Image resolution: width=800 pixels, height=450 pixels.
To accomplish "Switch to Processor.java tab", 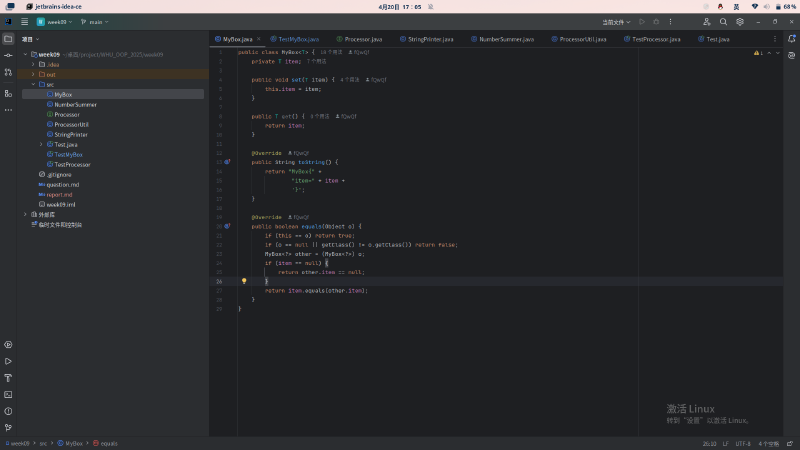I will pos(359,39).
